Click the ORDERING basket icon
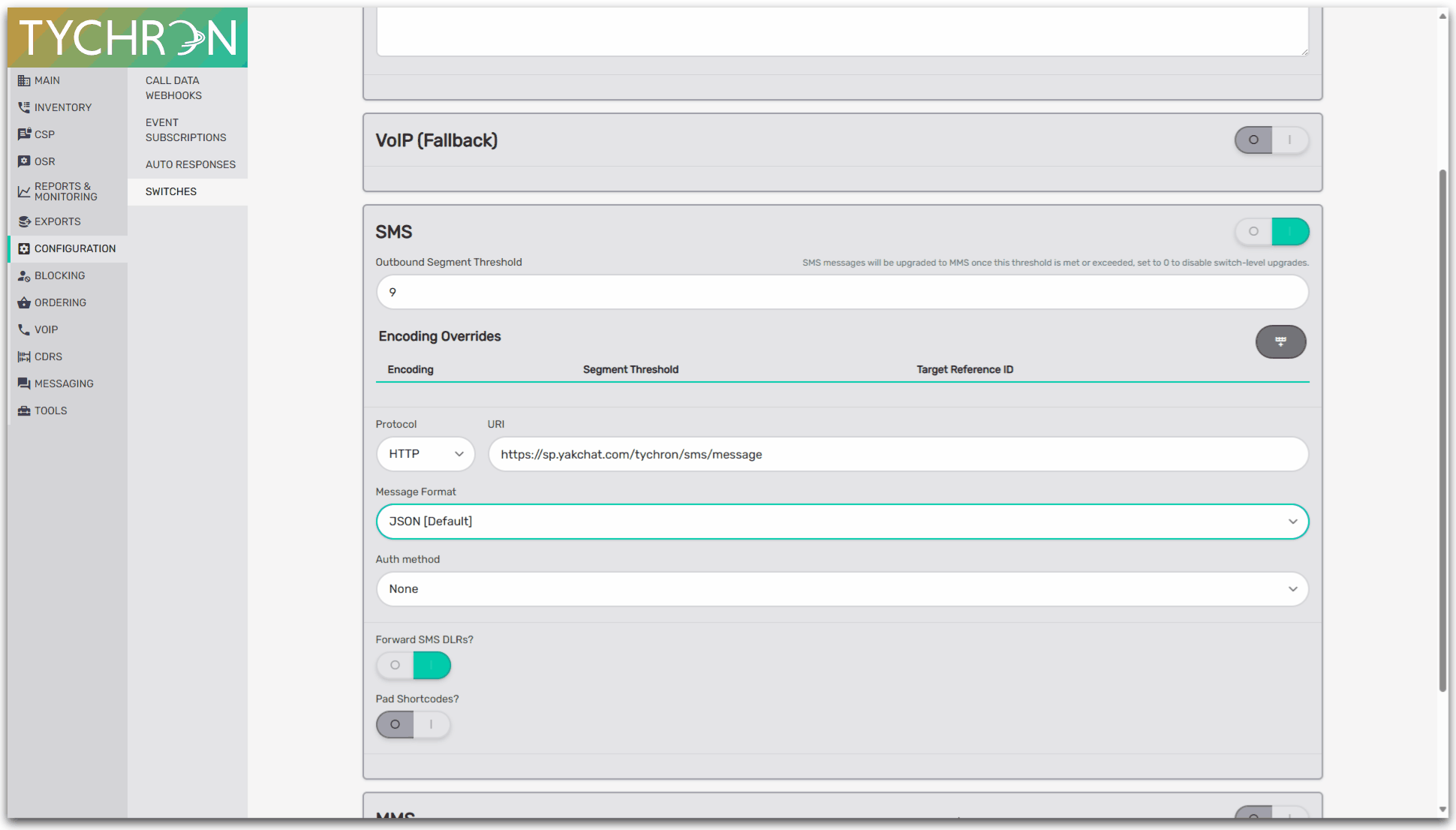 24,302
